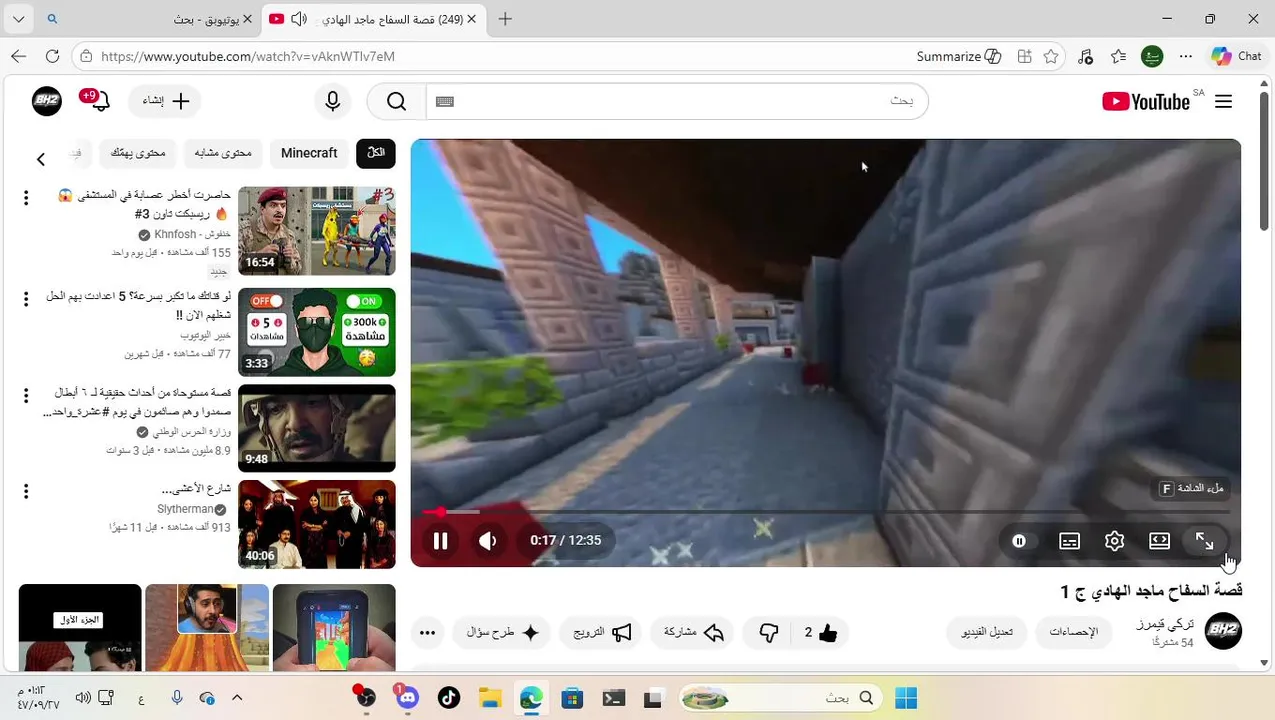The height and width of the screenshot is (720, 1275).
Task: Seek on the video progress bar
Action: [826, 512]
